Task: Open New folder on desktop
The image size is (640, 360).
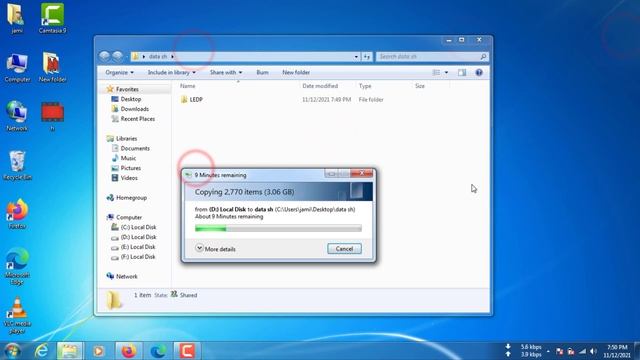Action: pyautogui.click(x=52, y=68)
